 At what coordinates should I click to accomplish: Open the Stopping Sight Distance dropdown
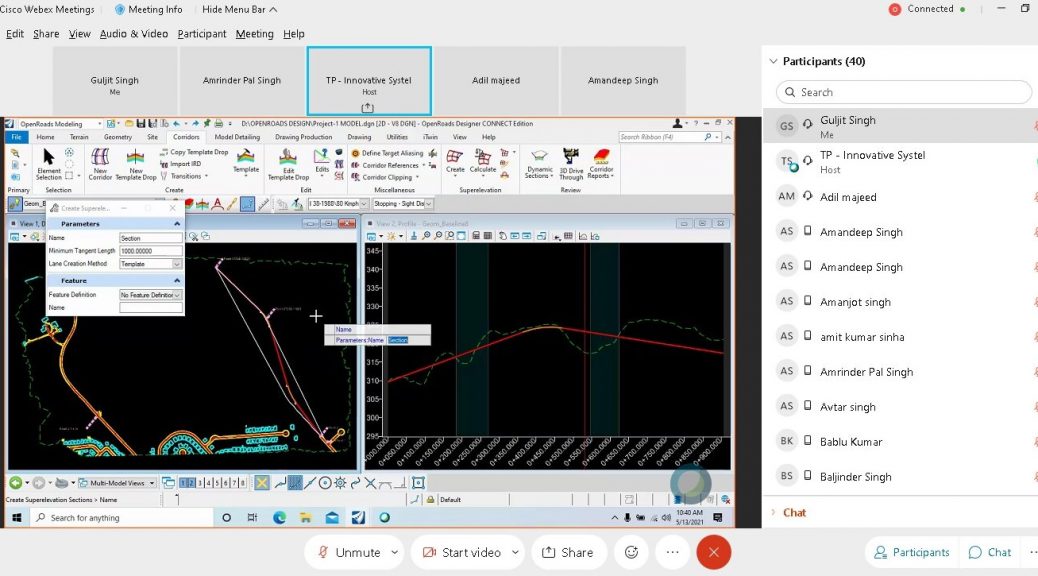[x=402, y=204]
